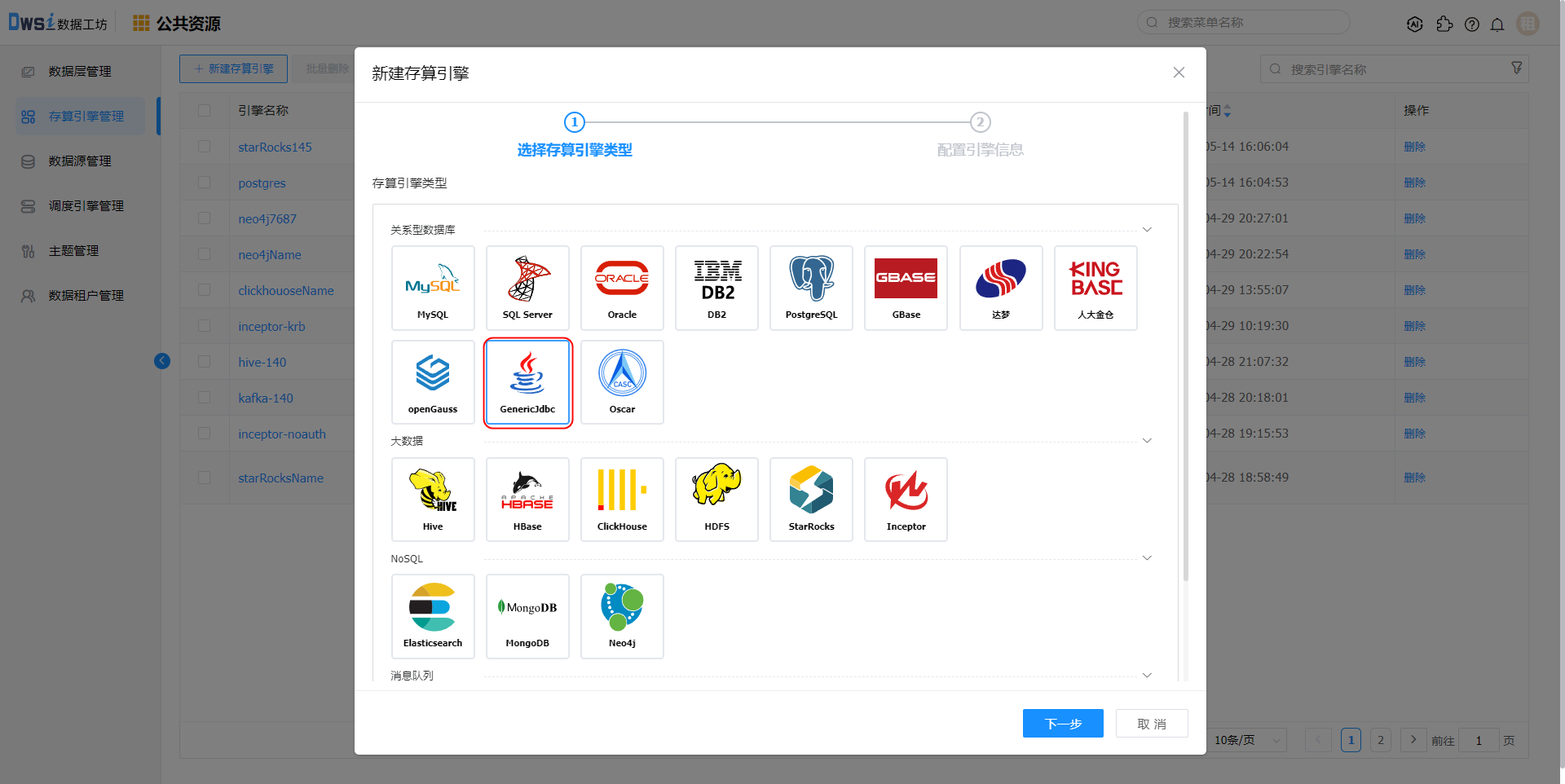Choose the PostgreSQL database icon
Viewport: 1565px width, 784px height.
click(811, 288)
